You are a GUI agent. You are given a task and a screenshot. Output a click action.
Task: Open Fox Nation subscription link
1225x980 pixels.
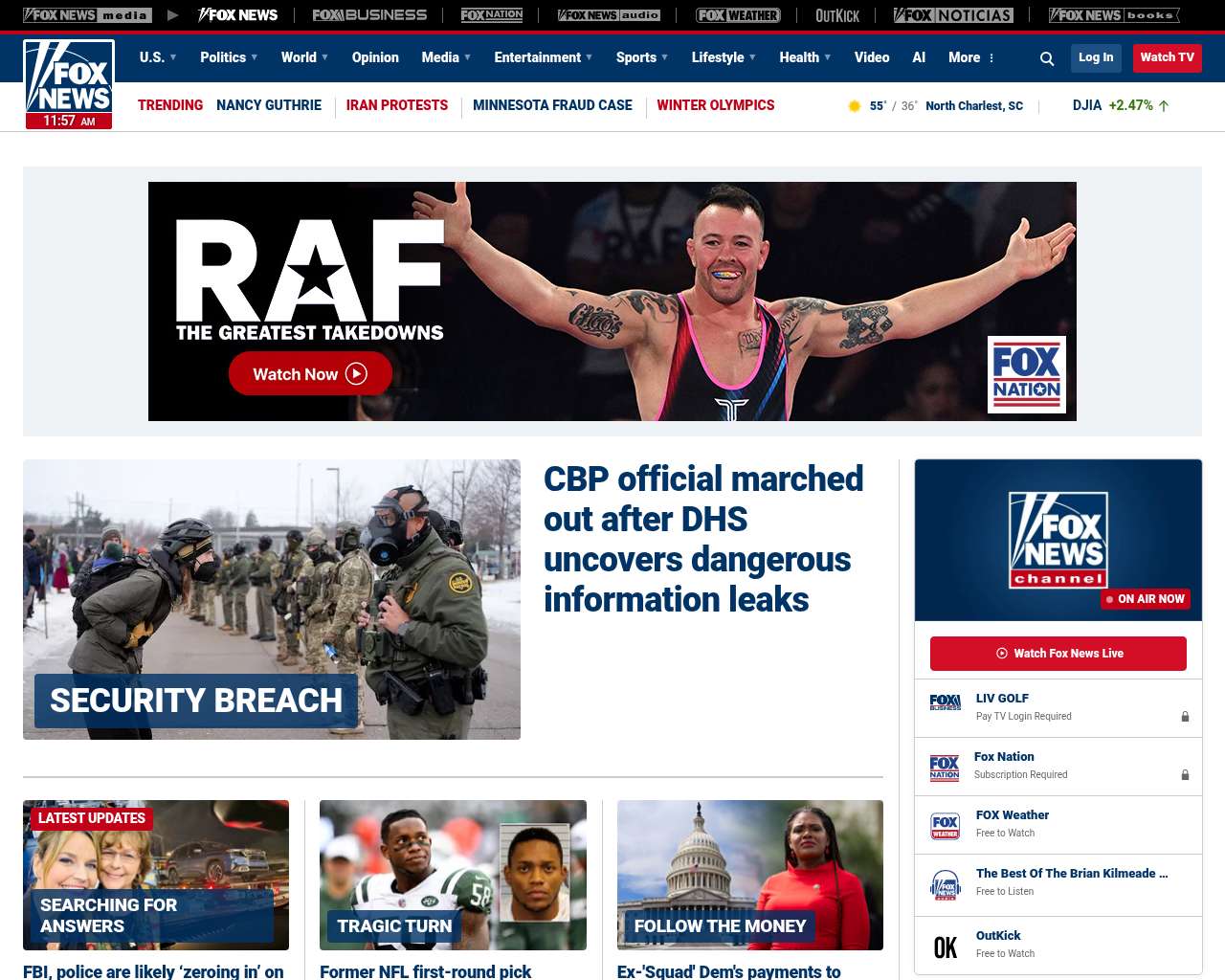tap(1004, 757)
